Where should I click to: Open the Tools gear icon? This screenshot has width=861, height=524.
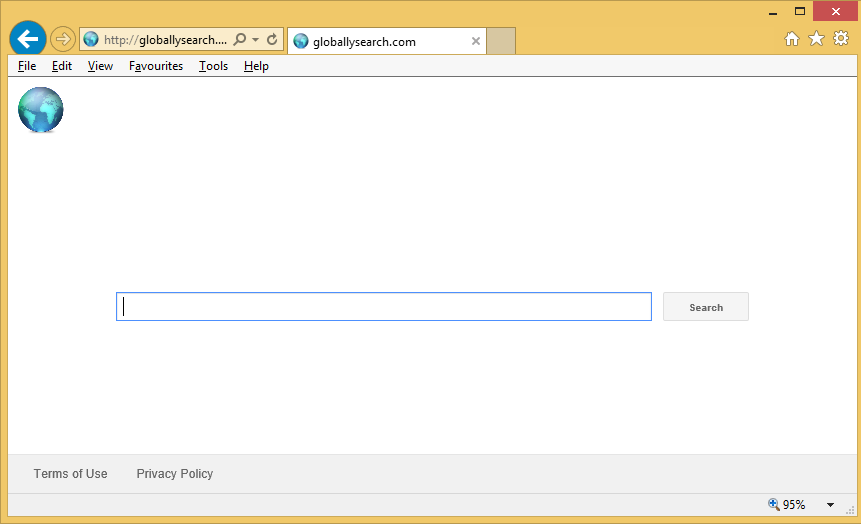[x=841, y=39]
